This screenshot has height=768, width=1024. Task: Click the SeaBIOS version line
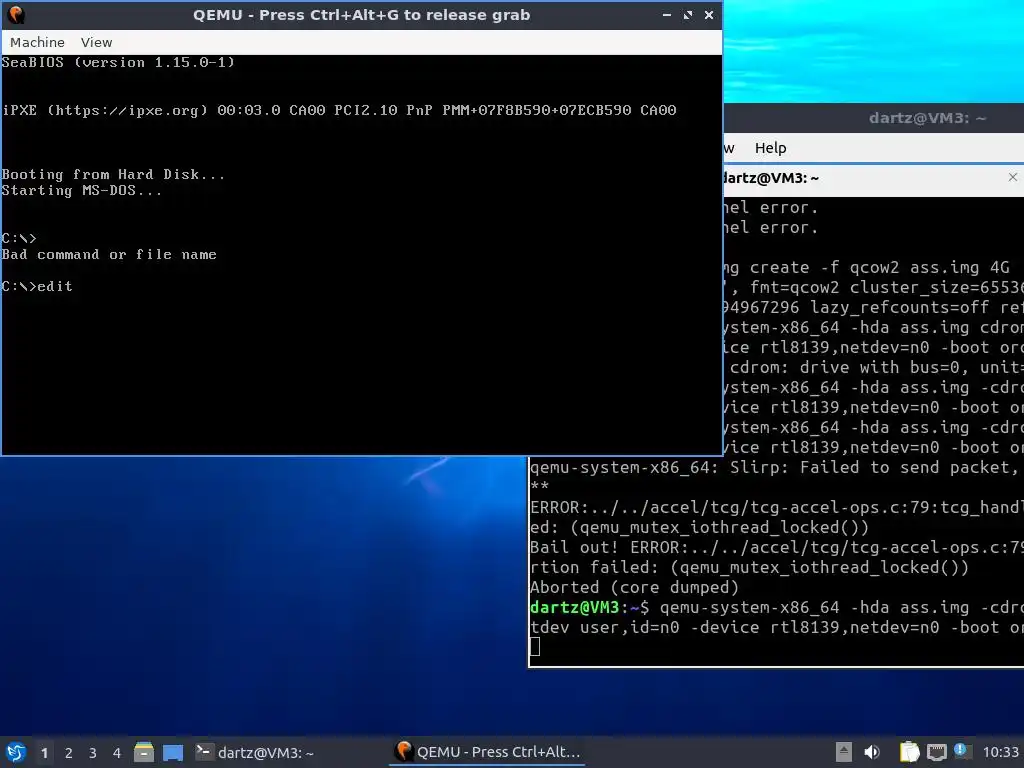(x=118, y=62)
